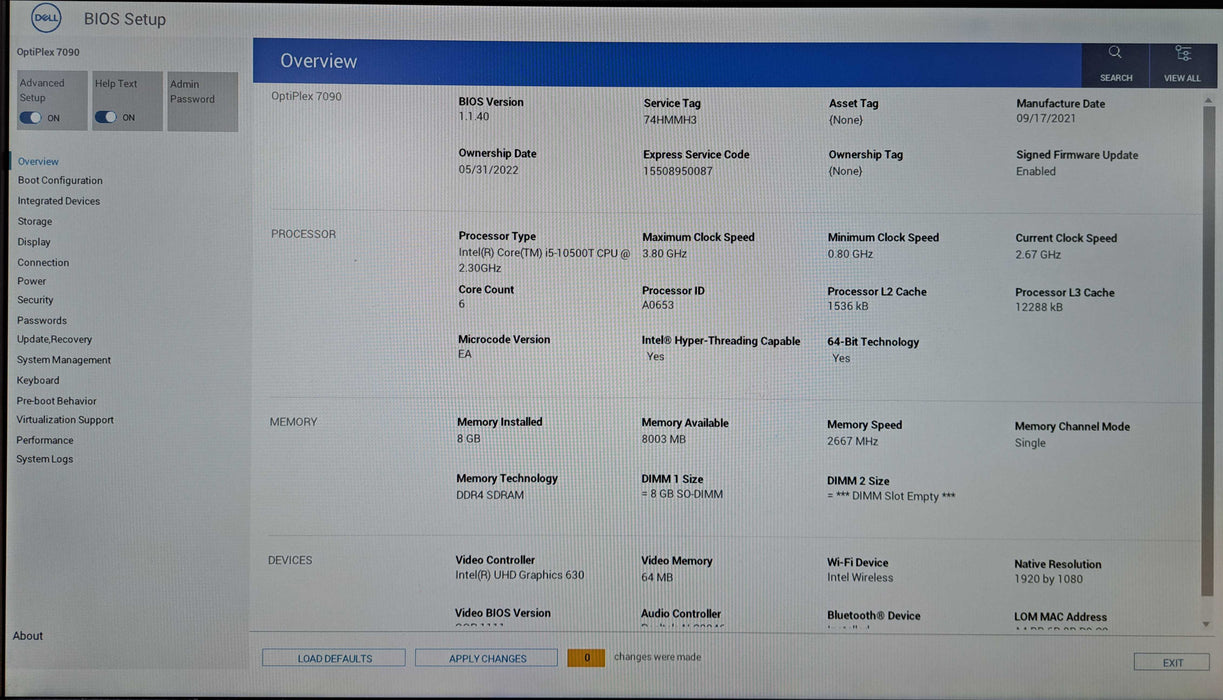Click the Dell logo

coord(48,18)
